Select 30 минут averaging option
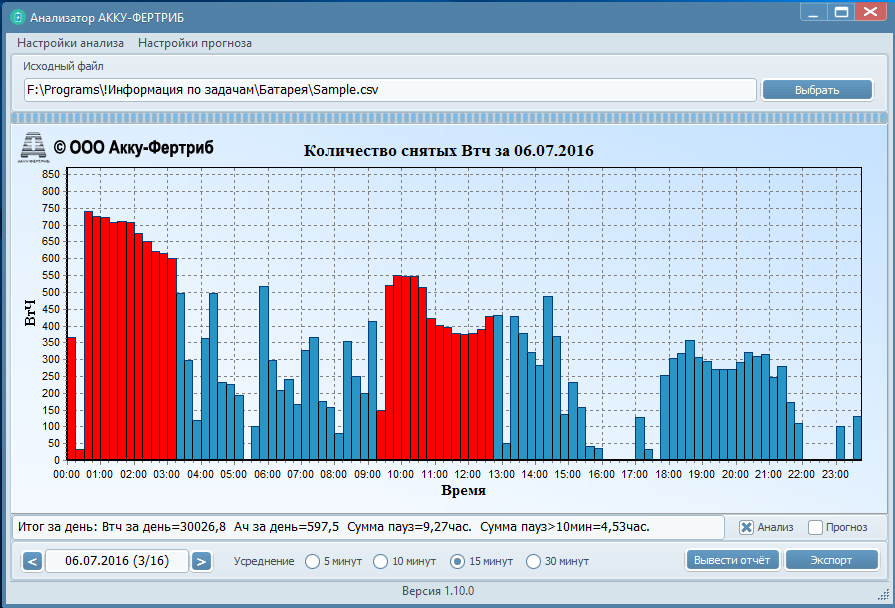 coord(533,561)
